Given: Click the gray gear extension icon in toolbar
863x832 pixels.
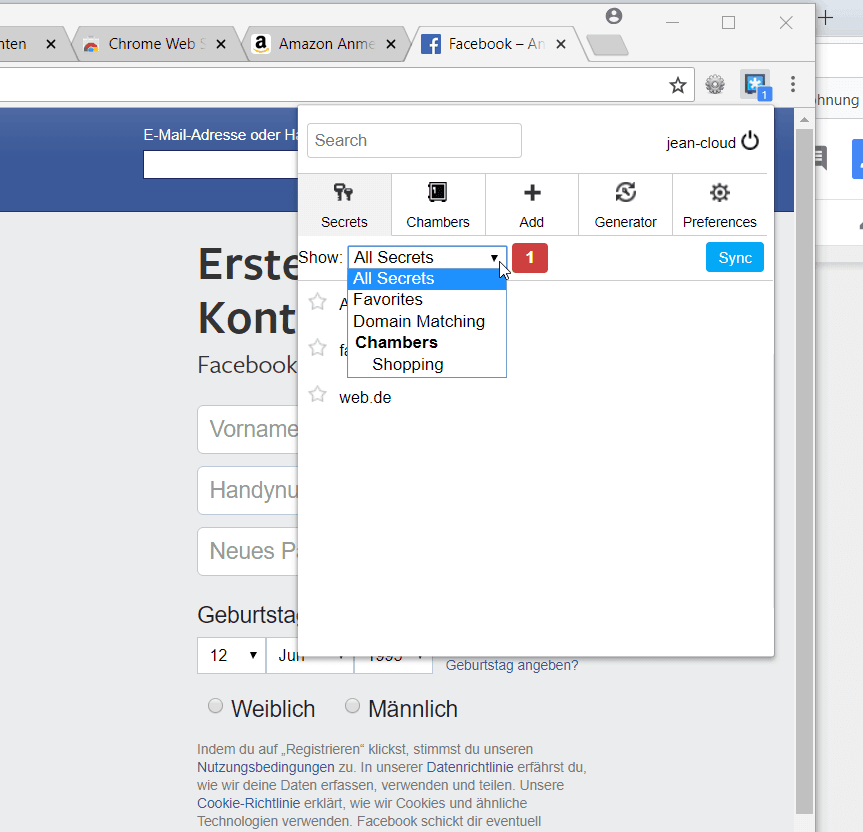Looking at the screenshot, I should [x=715, y=85].
